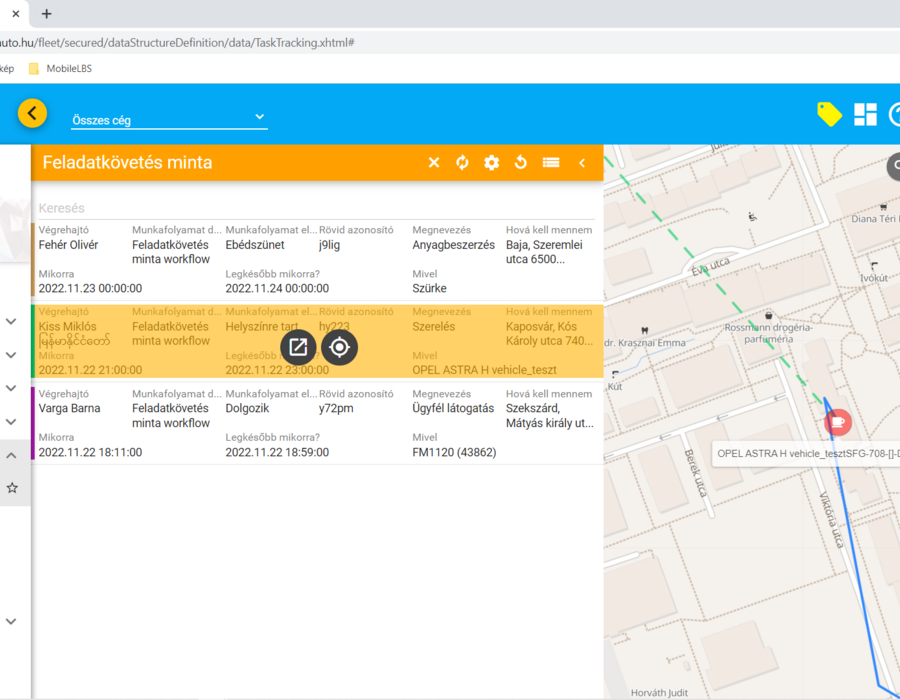Open the yellow tag icon in header
Image resolution: width=900 pixels, height=700 pixels.
pyautogui.click(x=829, y=114)
